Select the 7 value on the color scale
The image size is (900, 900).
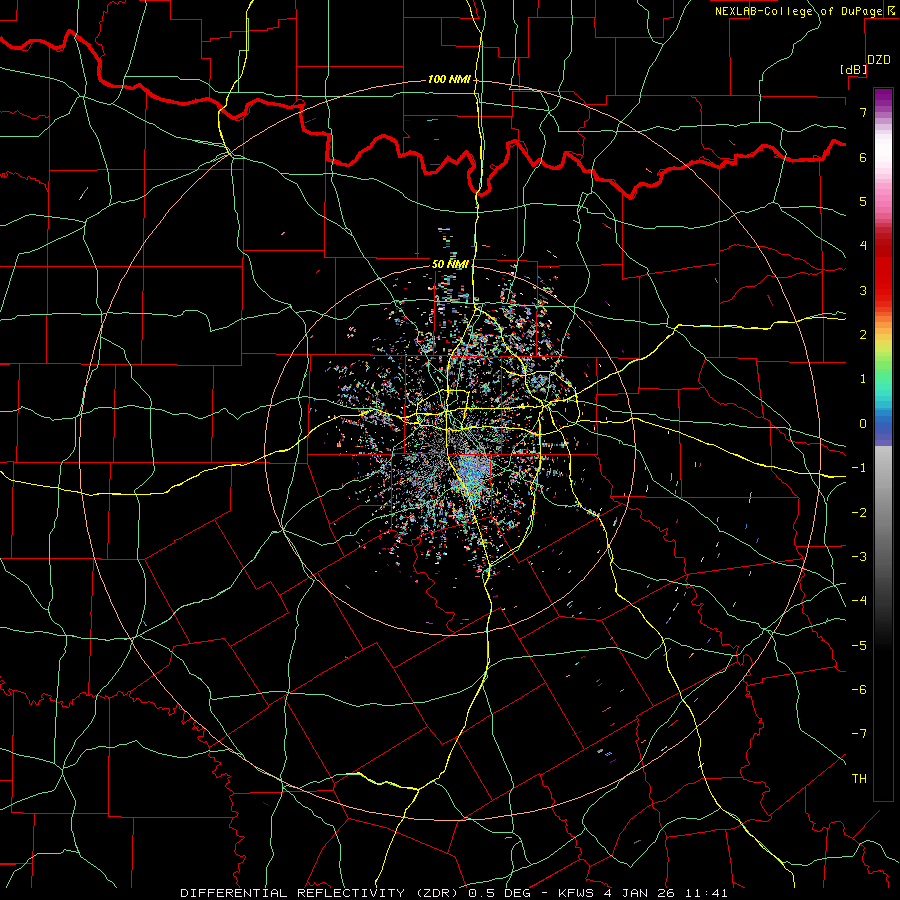tap(863, 112)
